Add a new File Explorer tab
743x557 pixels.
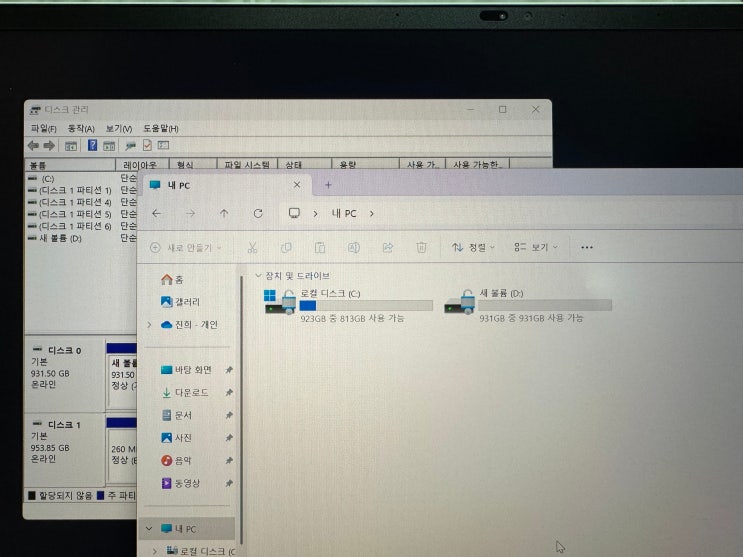coord(328,185)
